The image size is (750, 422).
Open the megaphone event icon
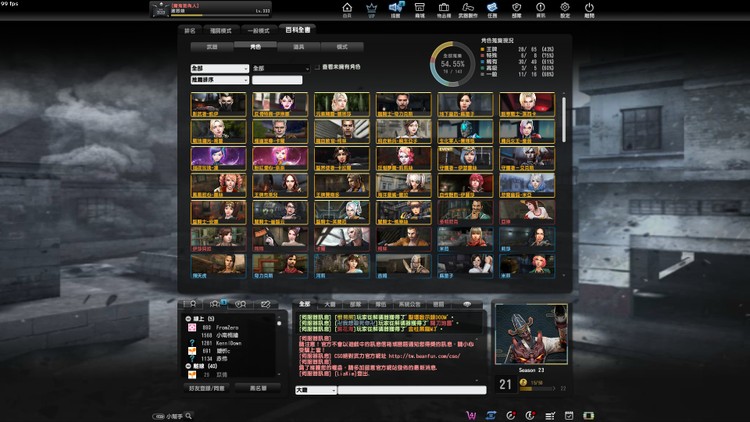396,7
